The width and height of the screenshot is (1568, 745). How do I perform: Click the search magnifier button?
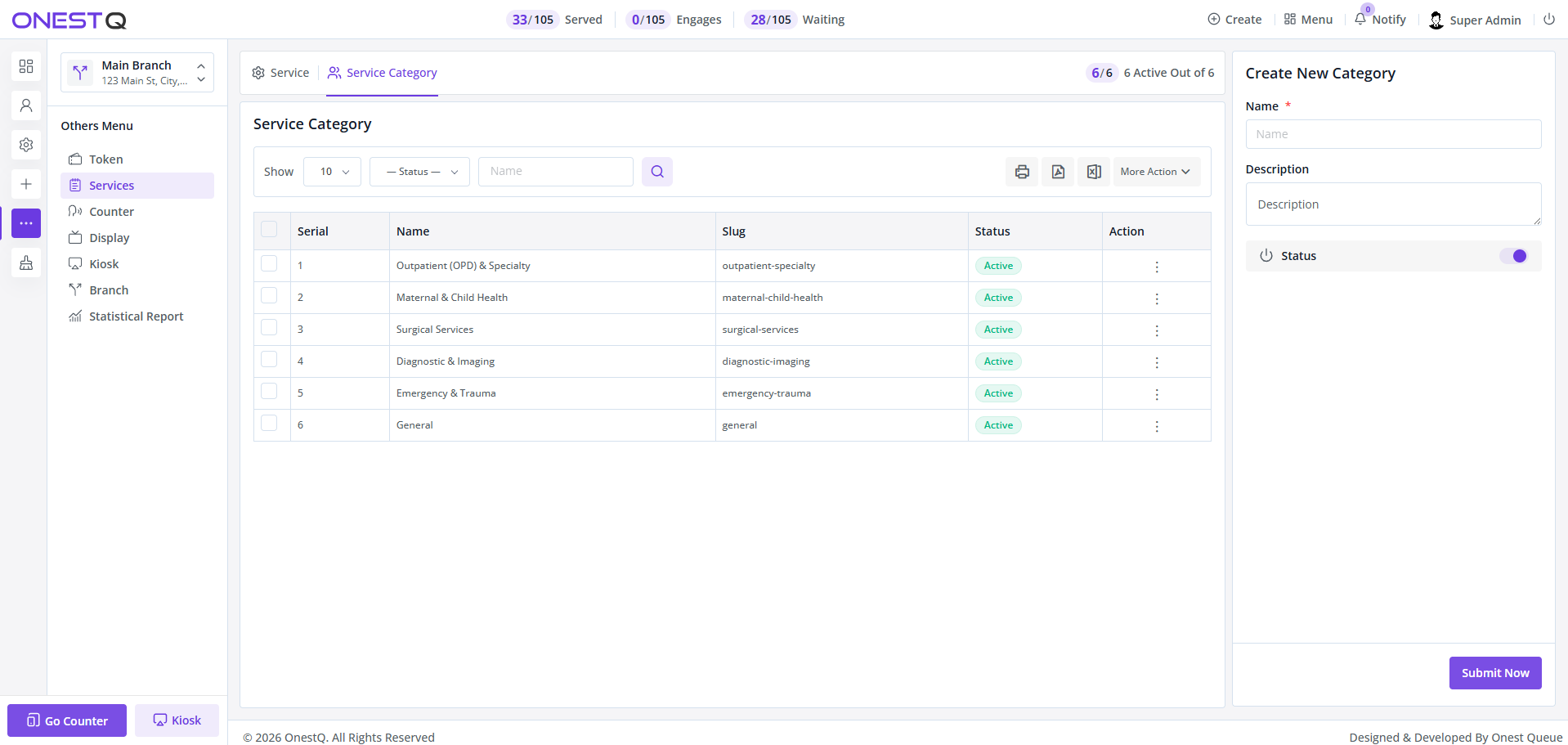tap(657, 172)
